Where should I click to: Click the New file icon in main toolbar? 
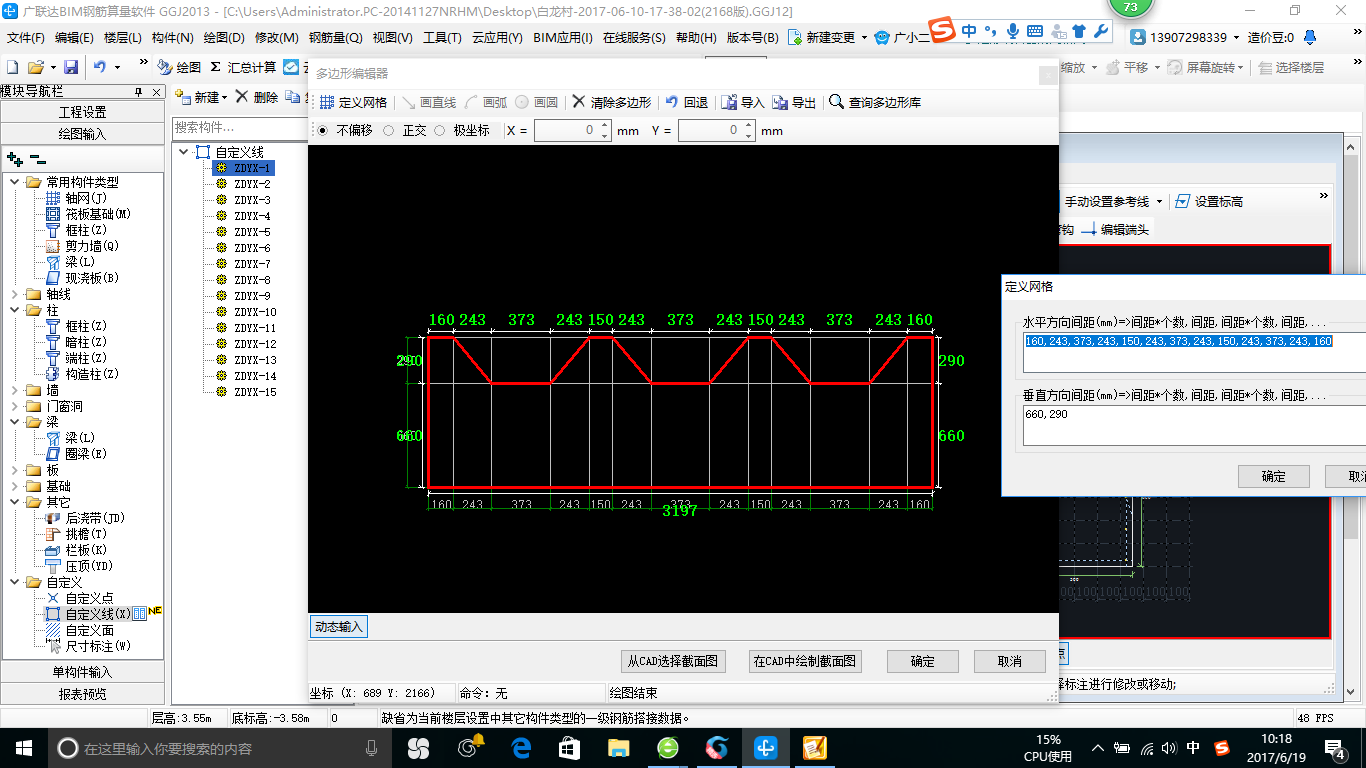pos(13,67)
